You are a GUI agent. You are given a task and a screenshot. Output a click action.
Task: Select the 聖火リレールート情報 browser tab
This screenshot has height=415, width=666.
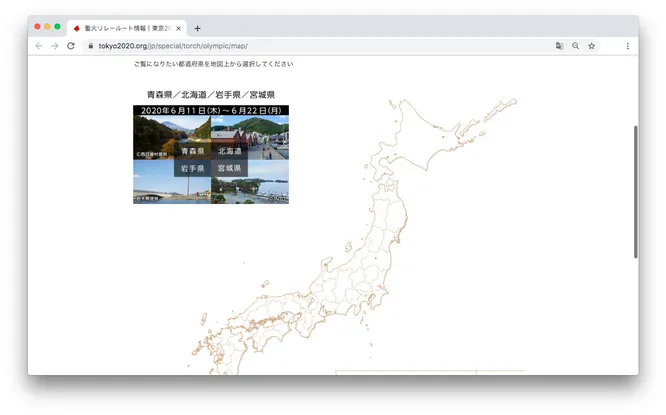tap(127, 28)
